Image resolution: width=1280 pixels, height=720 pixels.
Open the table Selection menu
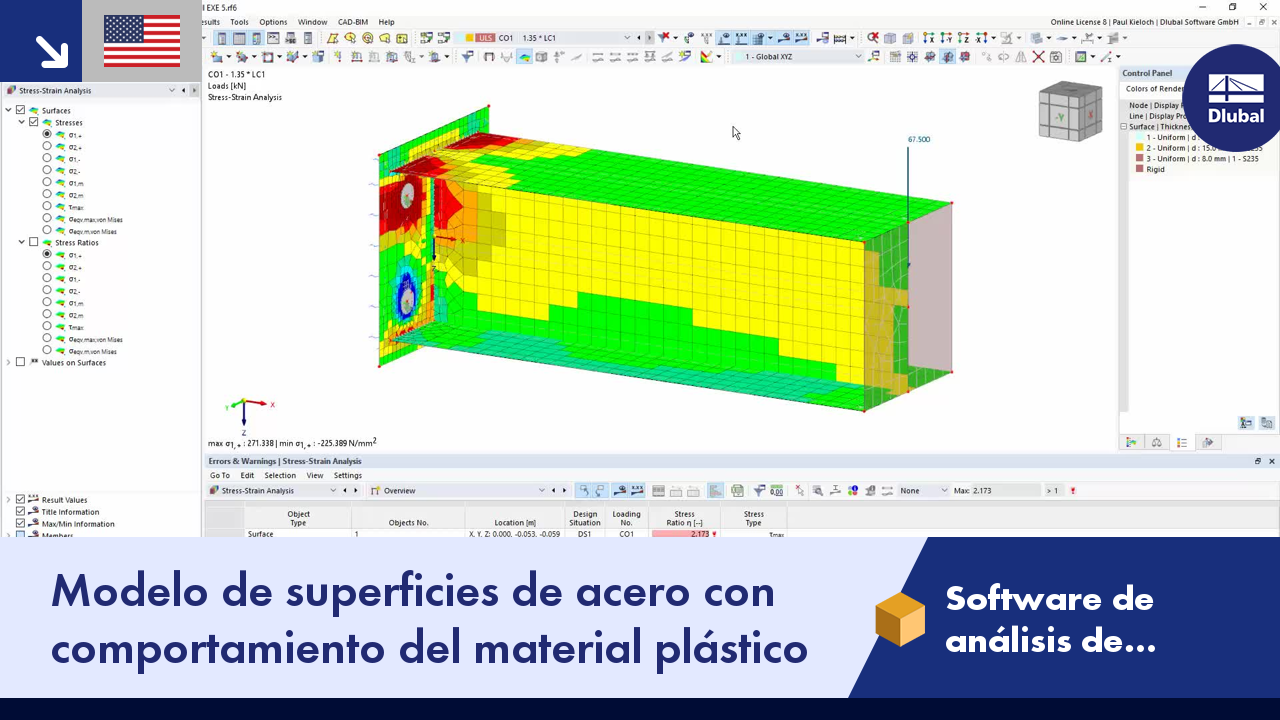(x=280, y=476)
